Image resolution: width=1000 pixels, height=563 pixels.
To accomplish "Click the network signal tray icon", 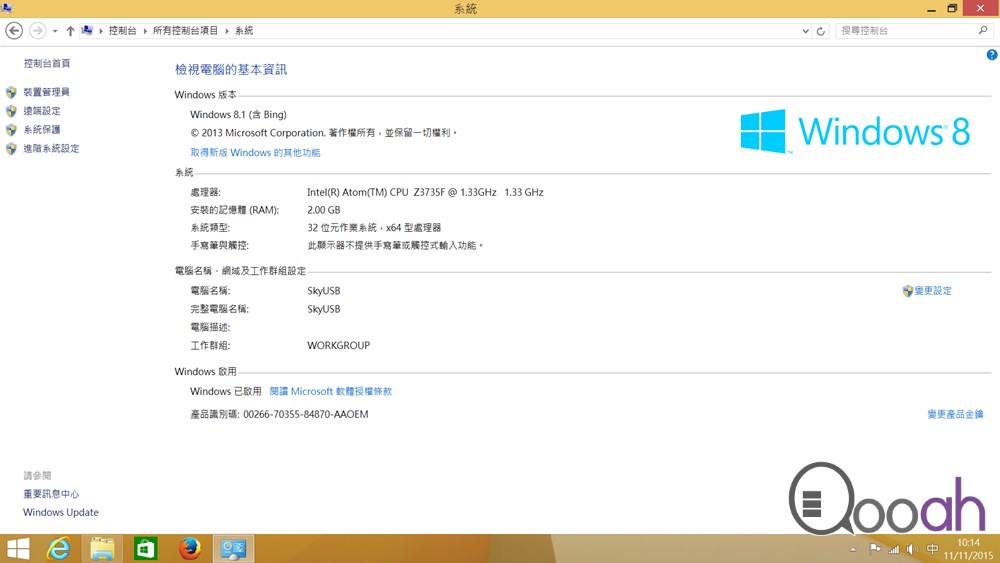I will coord(893,549).
